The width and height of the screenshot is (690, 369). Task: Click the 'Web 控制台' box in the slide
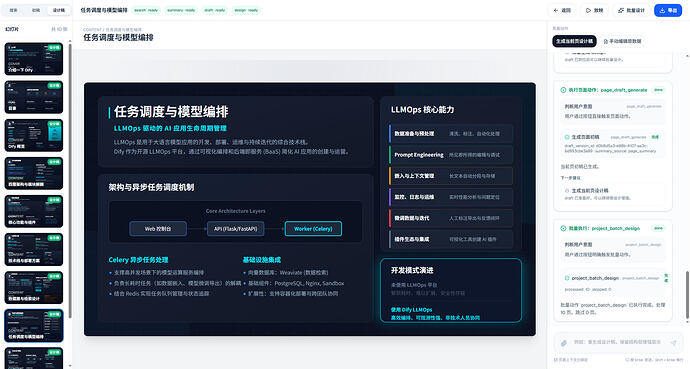tap(158, 229)
